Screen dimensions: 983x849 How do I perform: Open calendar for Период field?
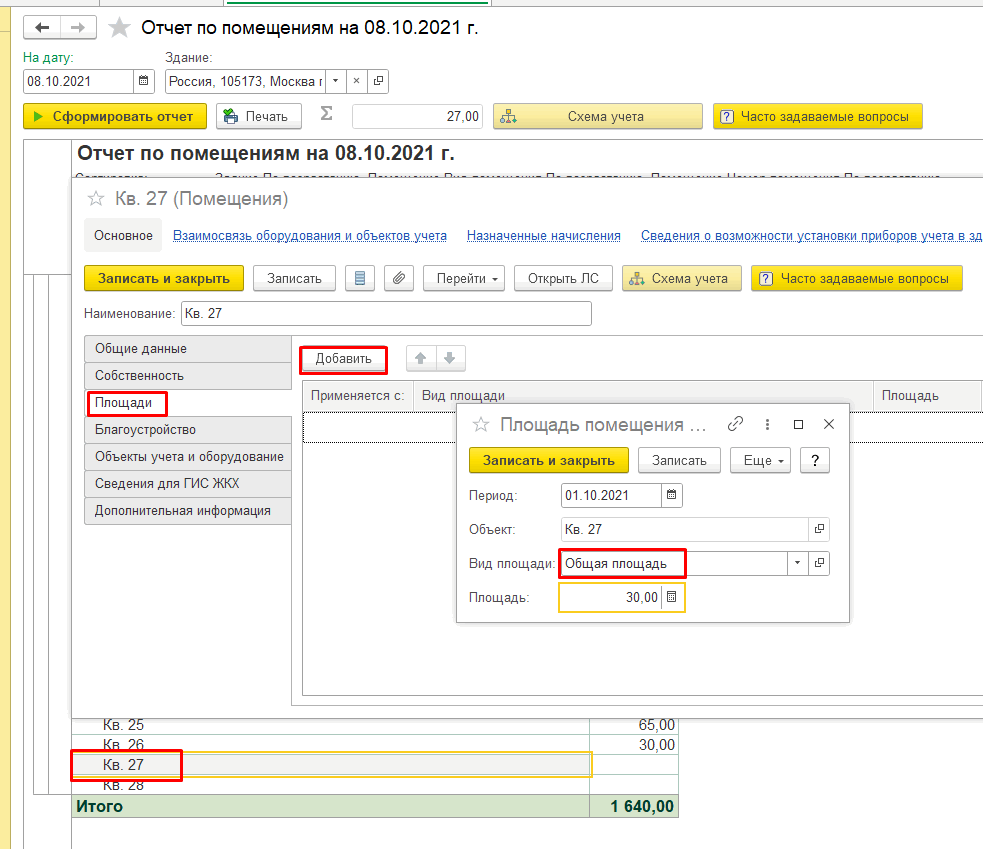[672, 495]
